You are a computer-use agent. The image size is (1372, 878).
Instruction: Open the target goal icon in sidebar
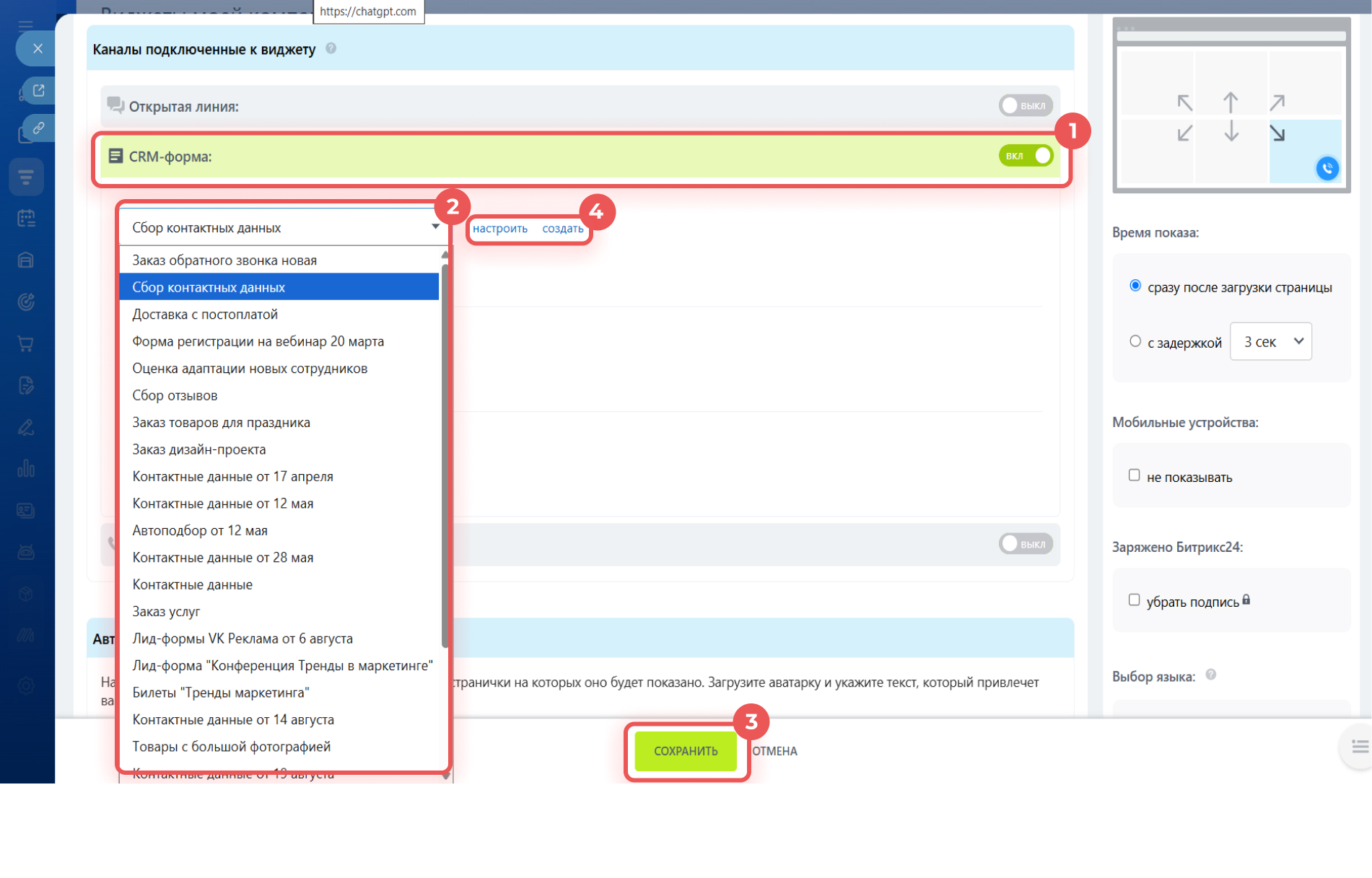[x=26, y=302]
